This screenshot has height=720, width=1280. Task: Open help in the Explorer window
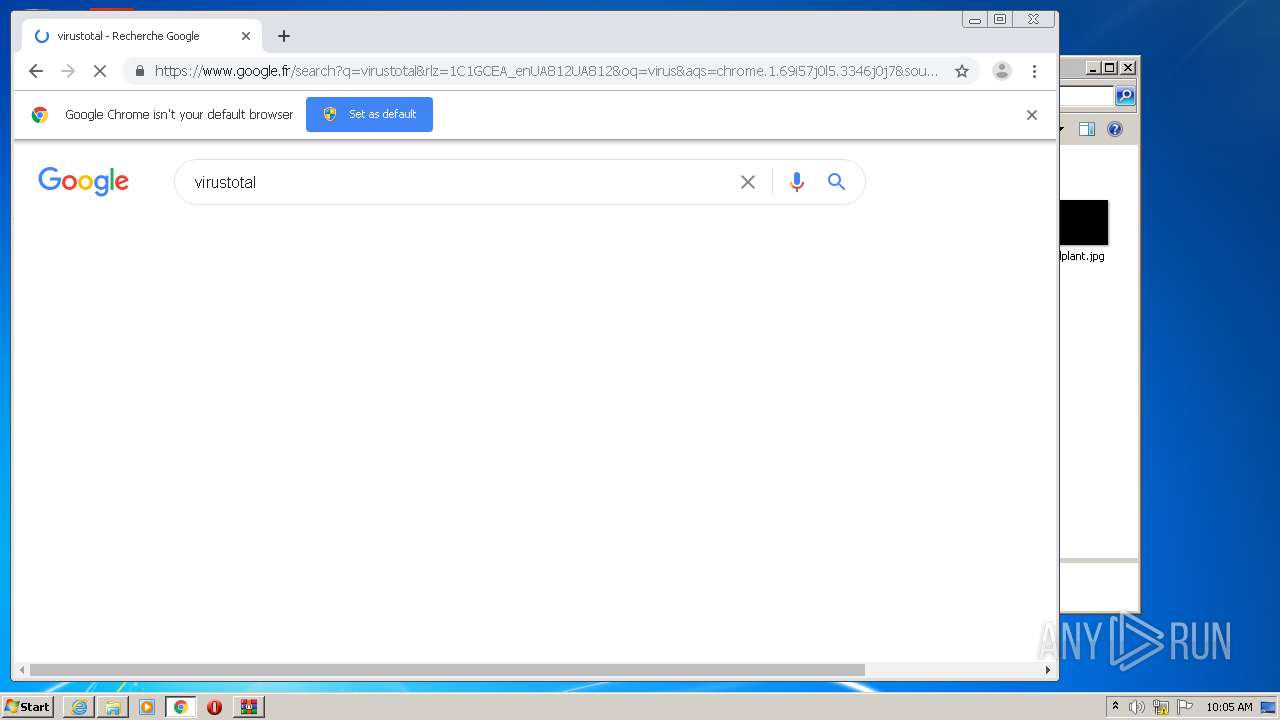[1116, 129]
